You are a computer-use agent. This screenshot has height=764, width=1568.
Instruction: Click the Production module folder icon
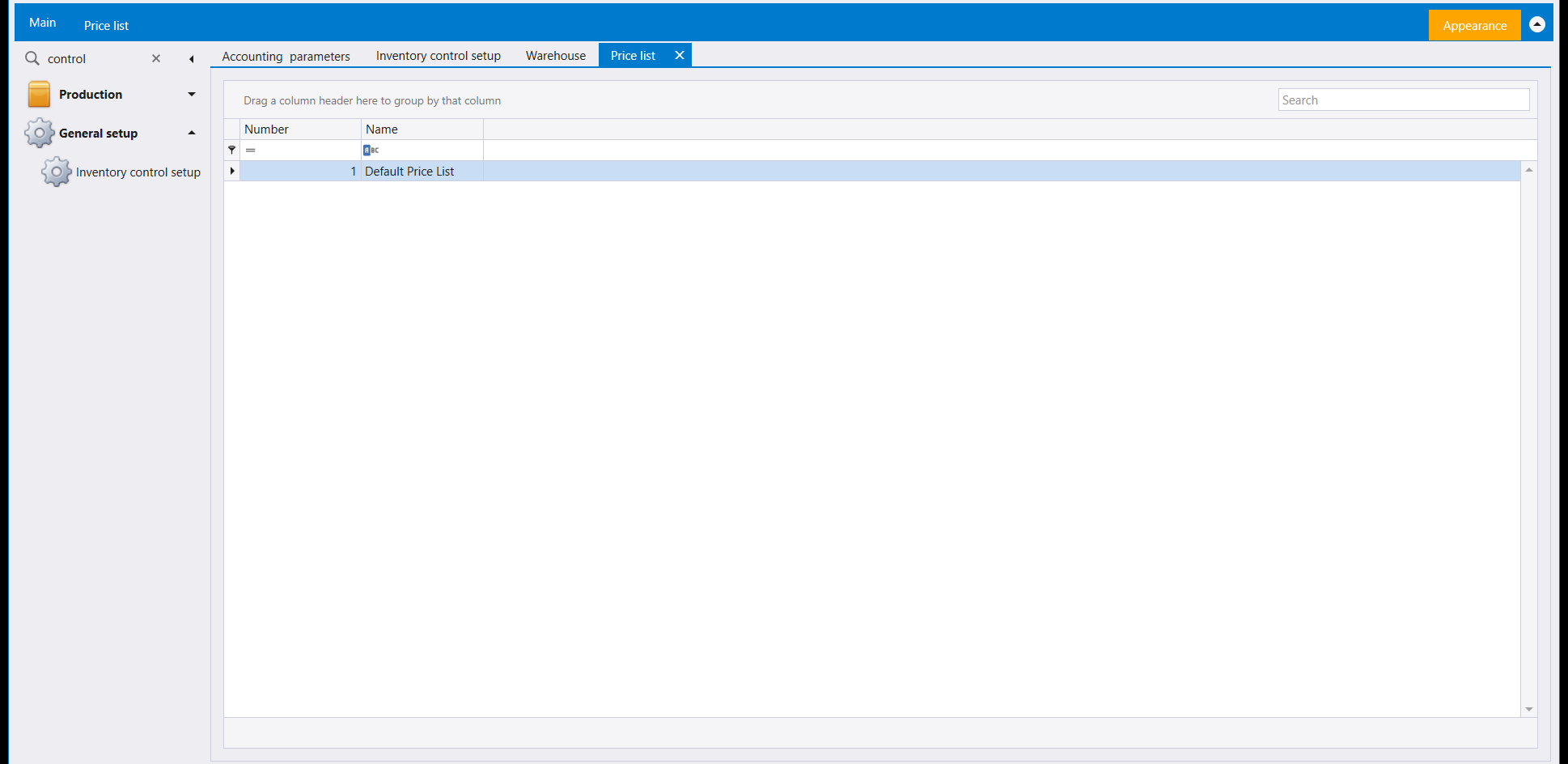pos(39,94)
